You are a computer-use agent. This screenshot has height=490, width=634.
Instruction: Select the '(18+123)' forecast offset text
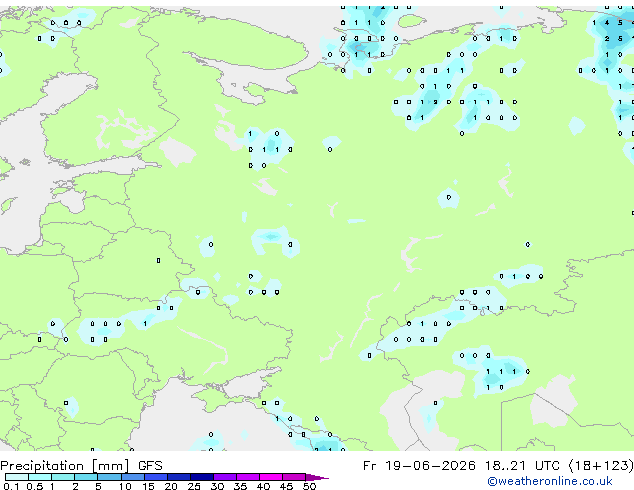pyautogui.click(x=601, y=466)
